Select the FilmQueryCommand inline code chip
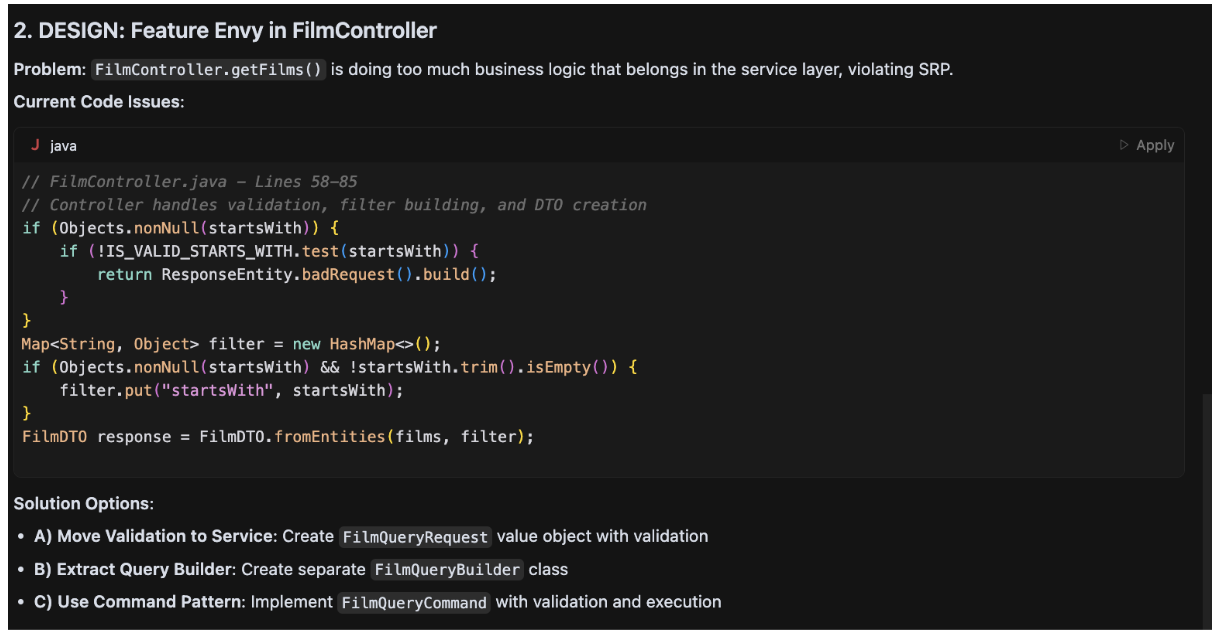 [x=414, y=603]
